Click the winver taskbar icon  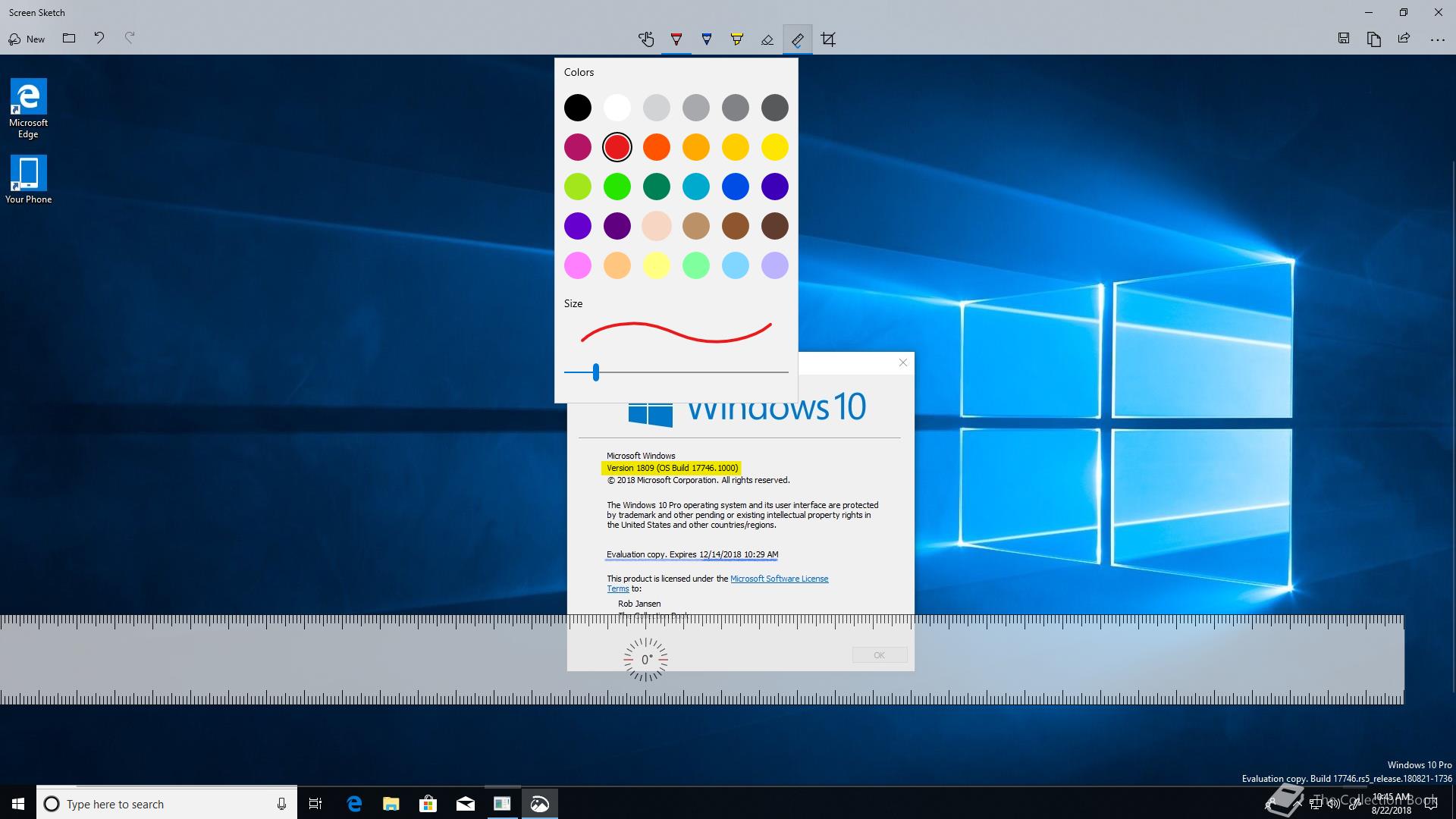pos(502,804)
